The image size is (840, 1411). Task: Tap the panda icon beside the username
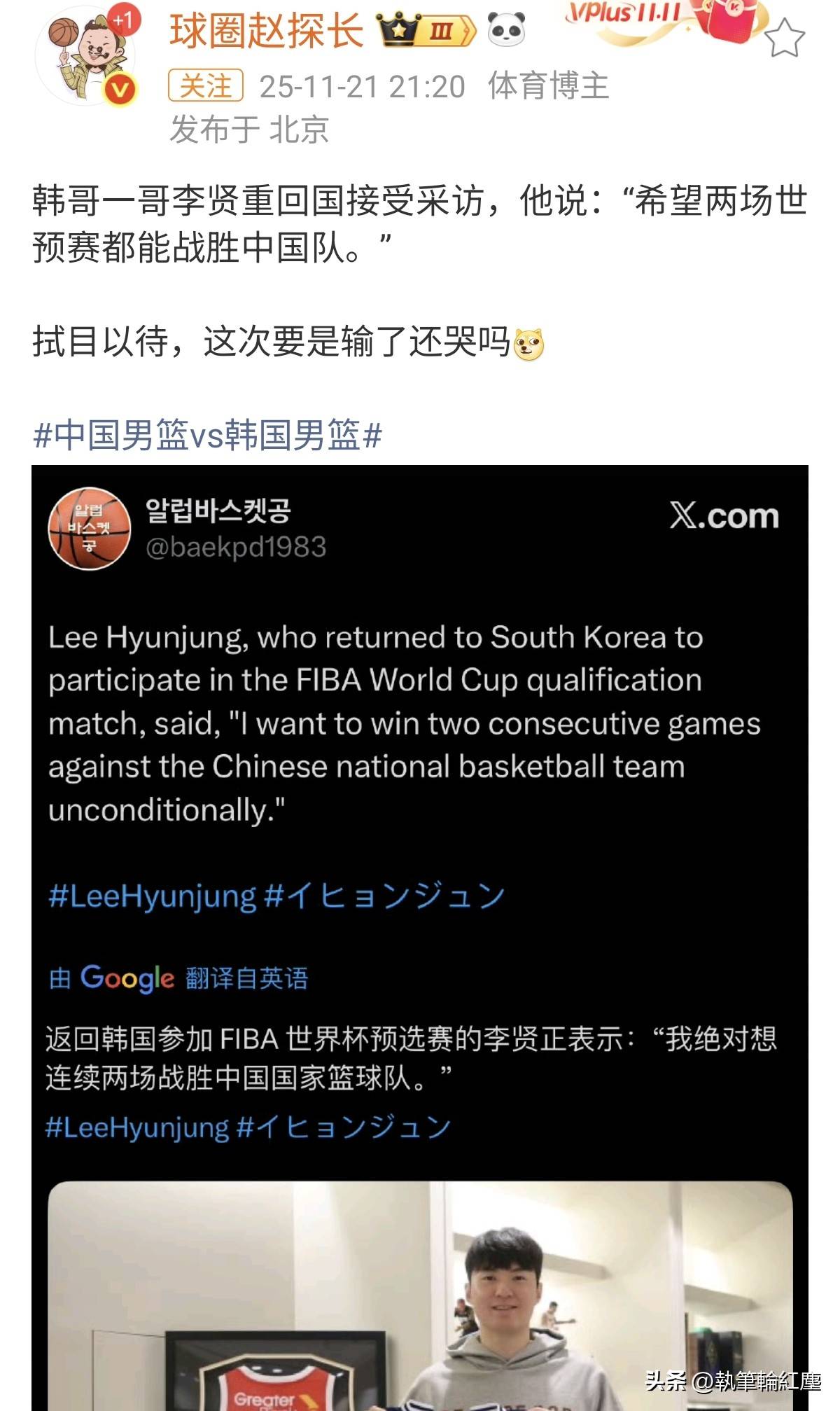pos(506,29)
